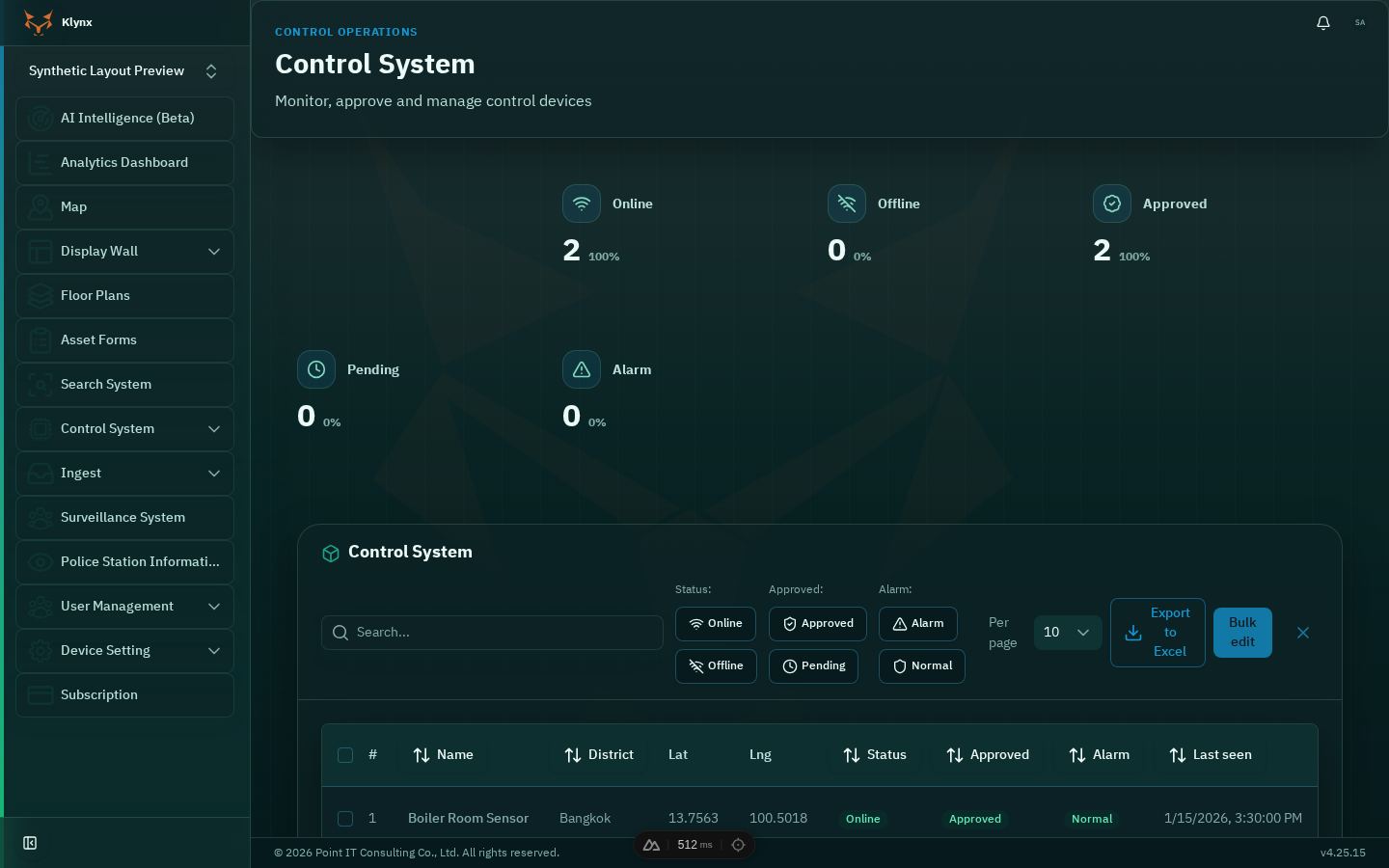
Task: Click the download icon in Export to Excel
Action: pyautogui.click(x=1133, y=633)
